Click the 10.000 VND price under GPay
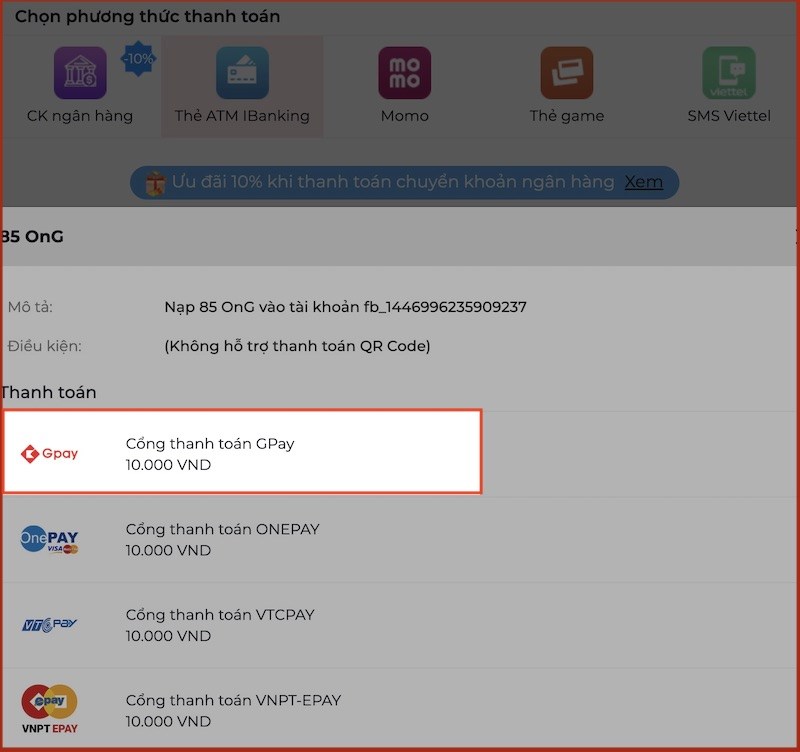The image size is (800, 752). (x=168, y=465)
